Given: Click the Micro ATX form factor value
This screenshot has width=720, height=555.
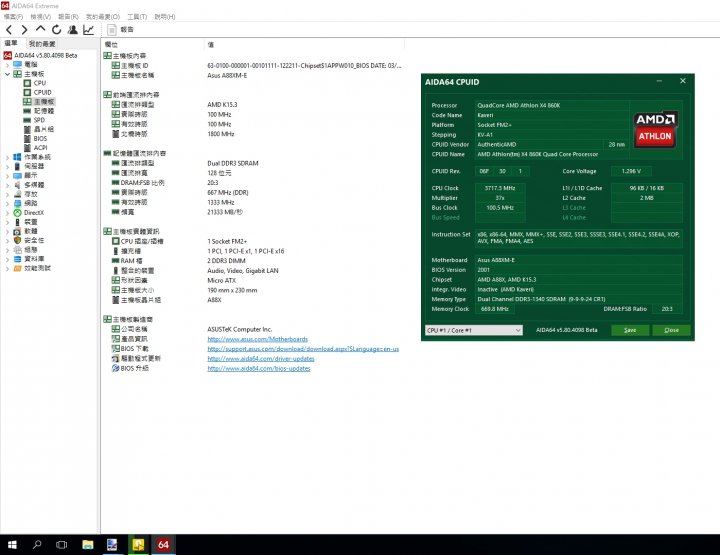Looking at the screenshot, I should [221, 280].
